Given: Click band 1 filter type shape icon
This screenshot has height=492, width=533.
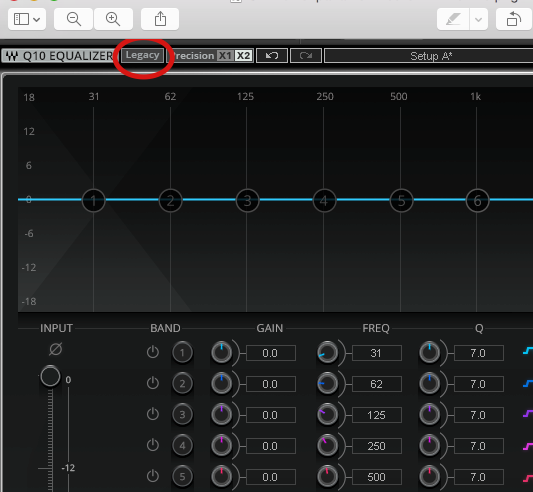Looking at the screenshot, I should click(528, 351).
